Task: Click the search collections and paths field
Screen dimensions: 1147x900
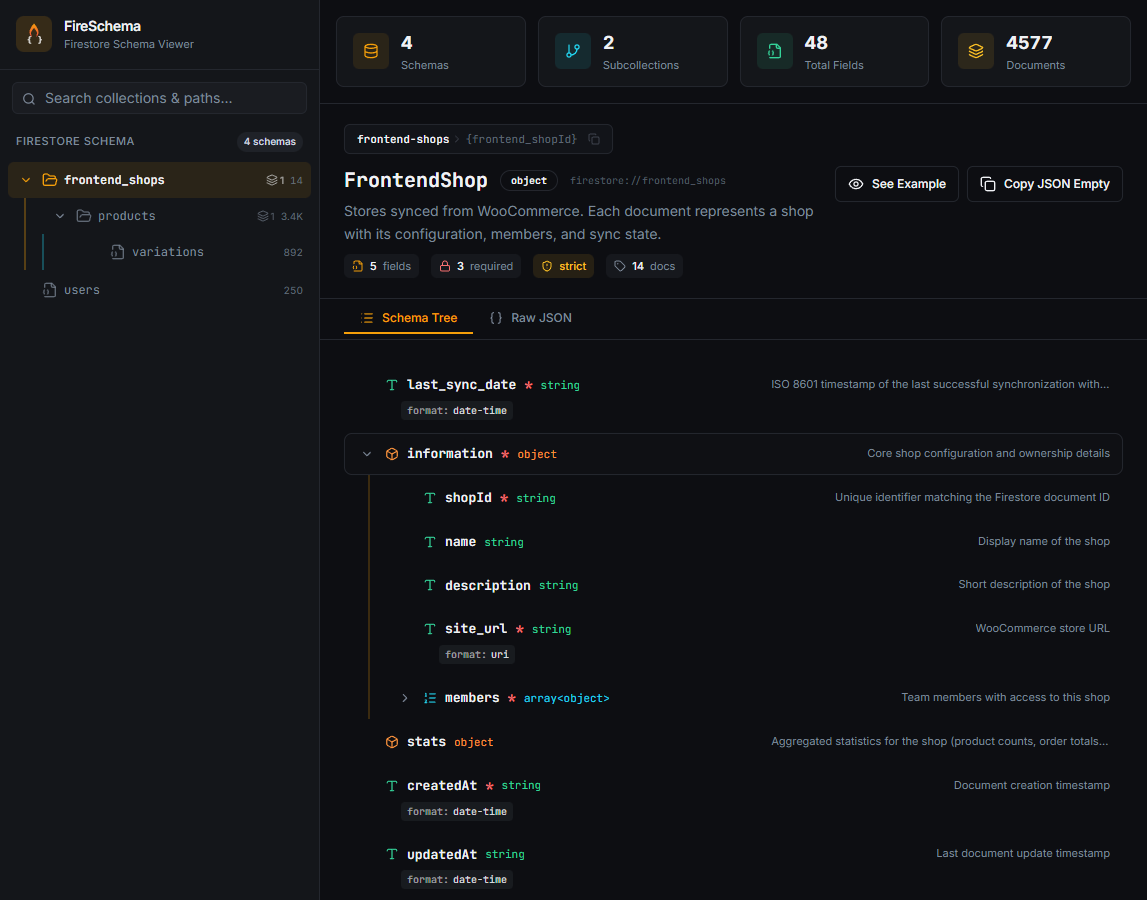Action: click(x=159, y=97)
